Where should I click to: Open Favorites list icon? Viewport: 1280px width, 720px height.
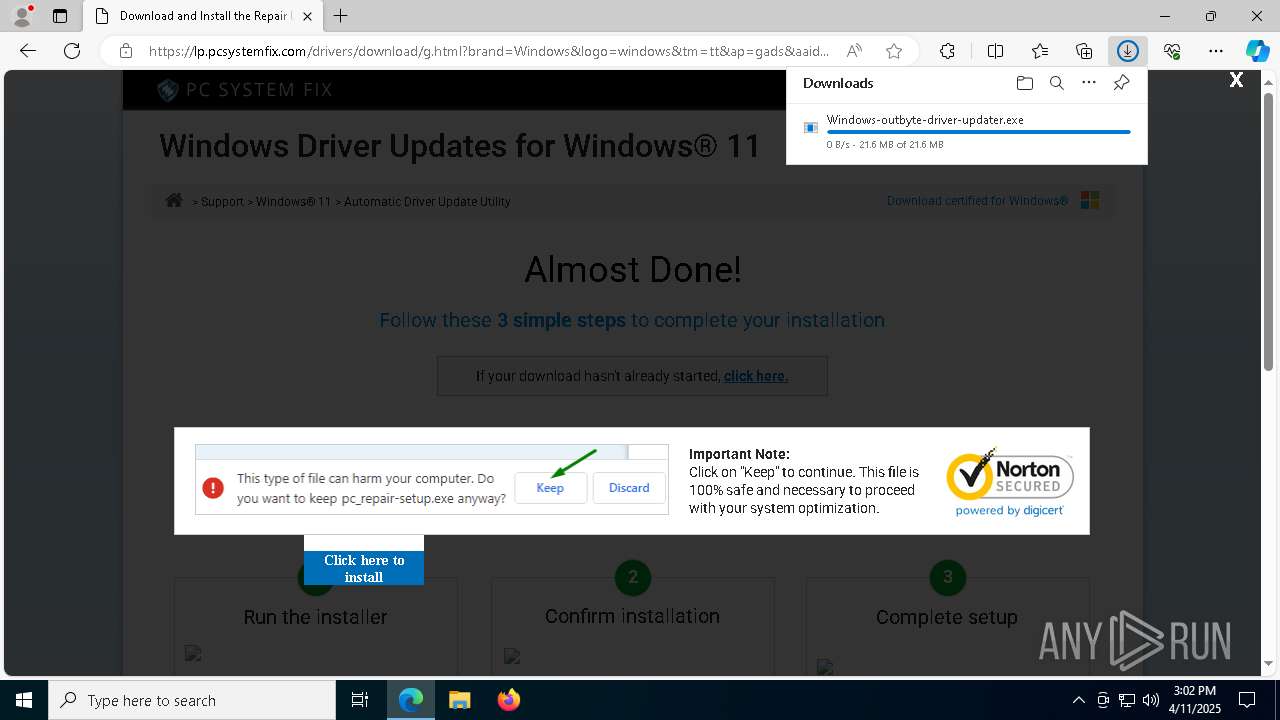click(1040, 51)
